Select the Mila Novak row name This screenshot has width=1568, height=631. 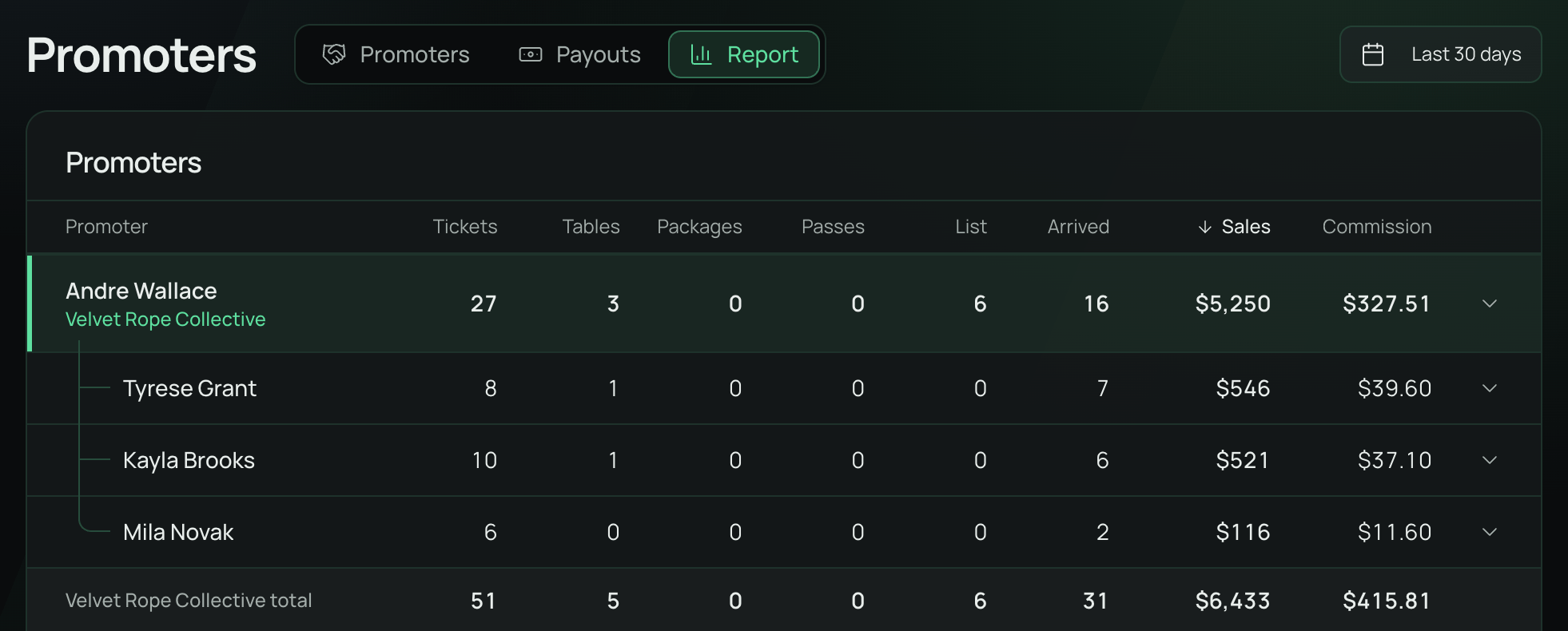tap(178, 532)
